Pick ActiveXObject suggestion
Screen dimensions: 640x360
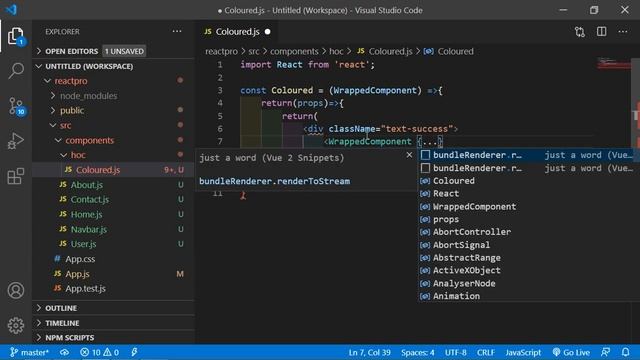pyautogui.click(x=529, y=270)
